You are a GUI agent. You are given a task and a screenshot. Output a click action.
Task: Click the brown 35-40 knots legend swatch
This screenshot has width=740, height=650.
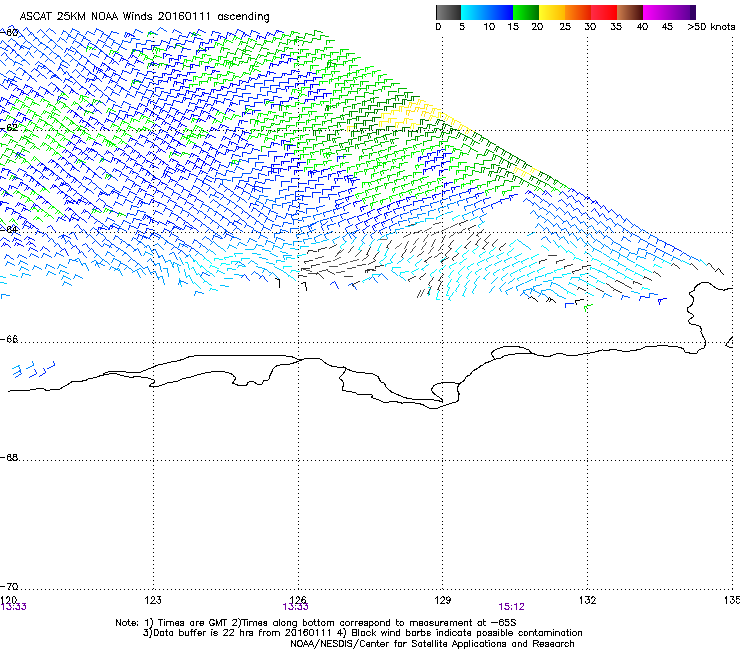coord(630,12)
